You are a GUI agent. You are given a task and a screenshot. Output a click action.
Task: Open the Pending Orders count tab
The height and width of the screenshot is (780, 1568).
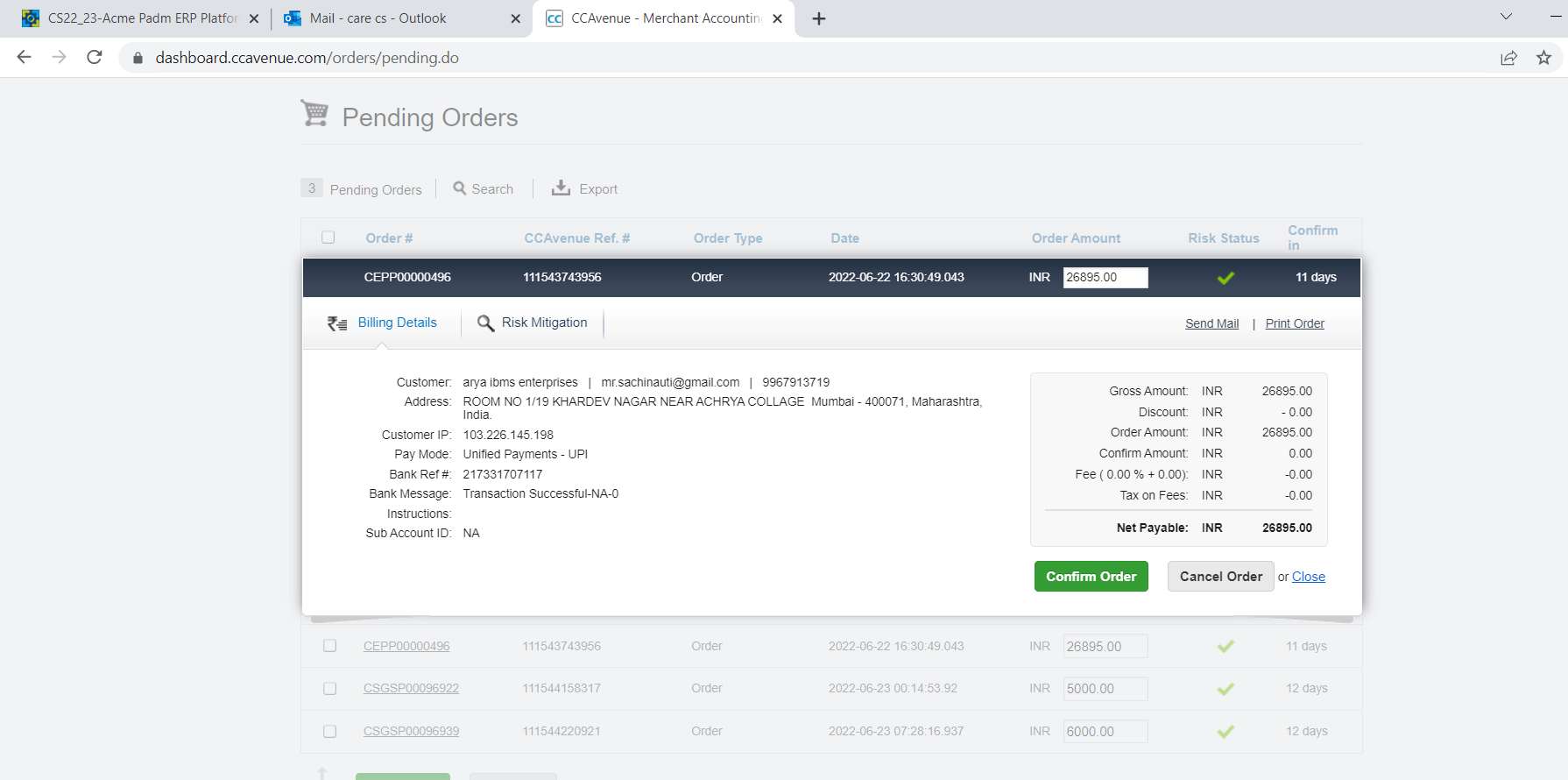click(x=362, y=189)
